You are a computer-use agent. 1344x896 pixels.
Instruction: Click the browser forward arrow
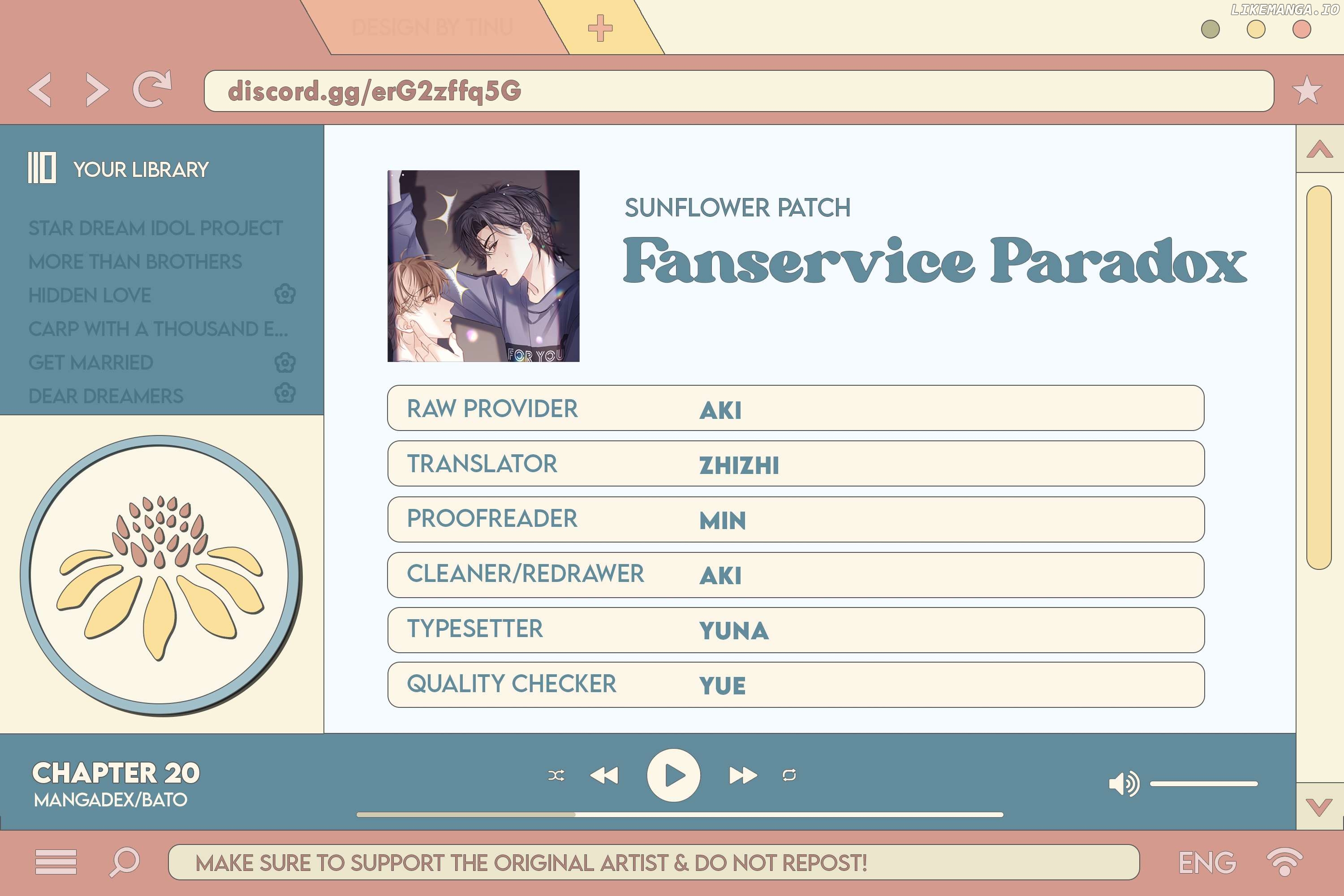(x=97, y=90)
